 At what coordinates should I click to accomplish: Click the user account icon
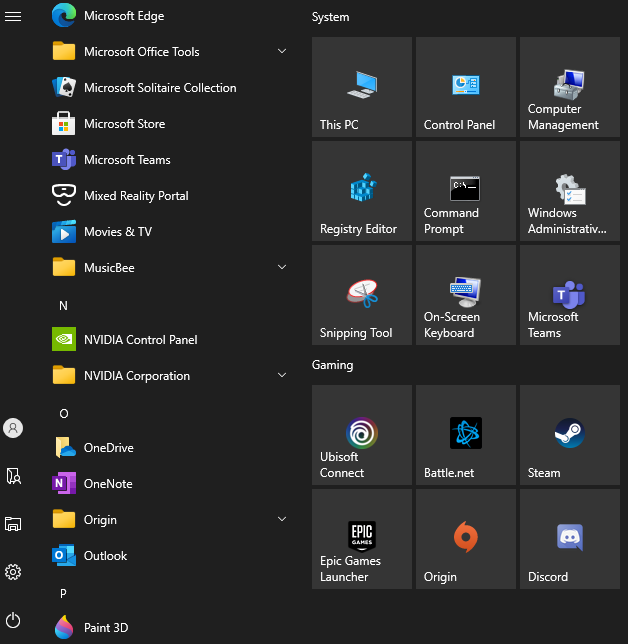(13, 428)
